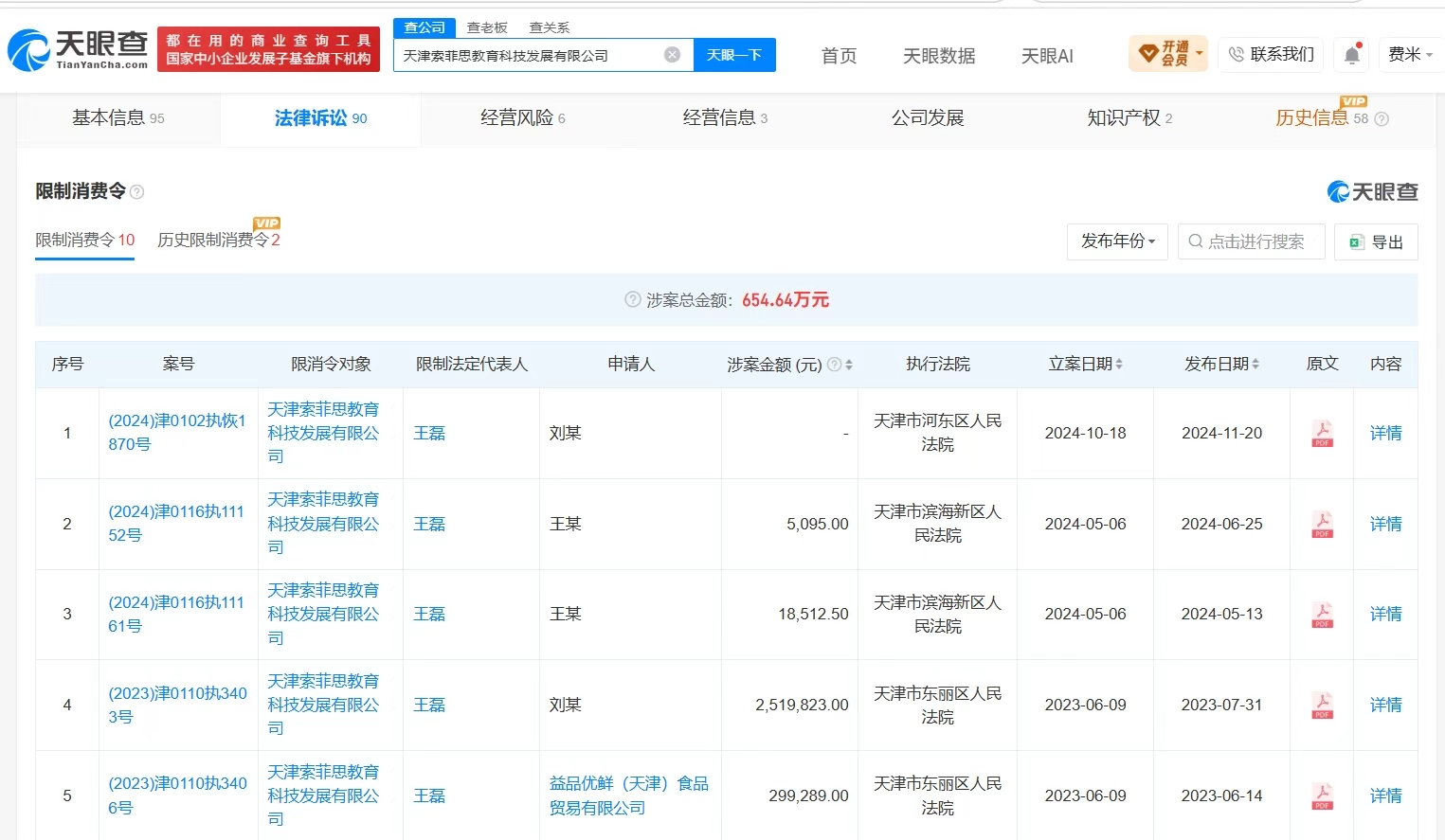Clear the company search box
Screen dimensions: 1445x840
[672, 55]
